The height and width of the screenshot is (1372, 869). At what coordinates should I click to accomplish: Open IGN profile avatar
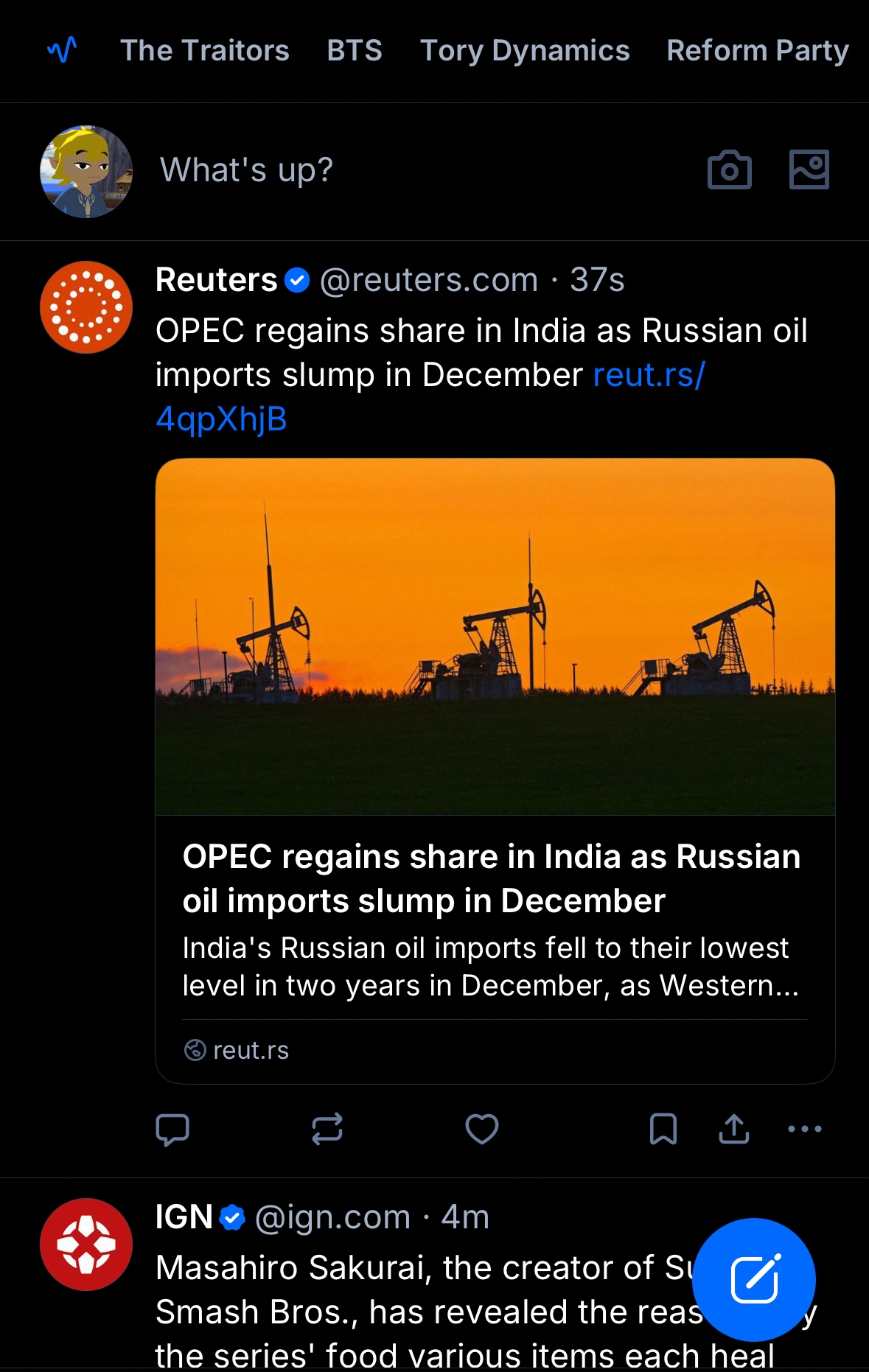point(86,1245)
